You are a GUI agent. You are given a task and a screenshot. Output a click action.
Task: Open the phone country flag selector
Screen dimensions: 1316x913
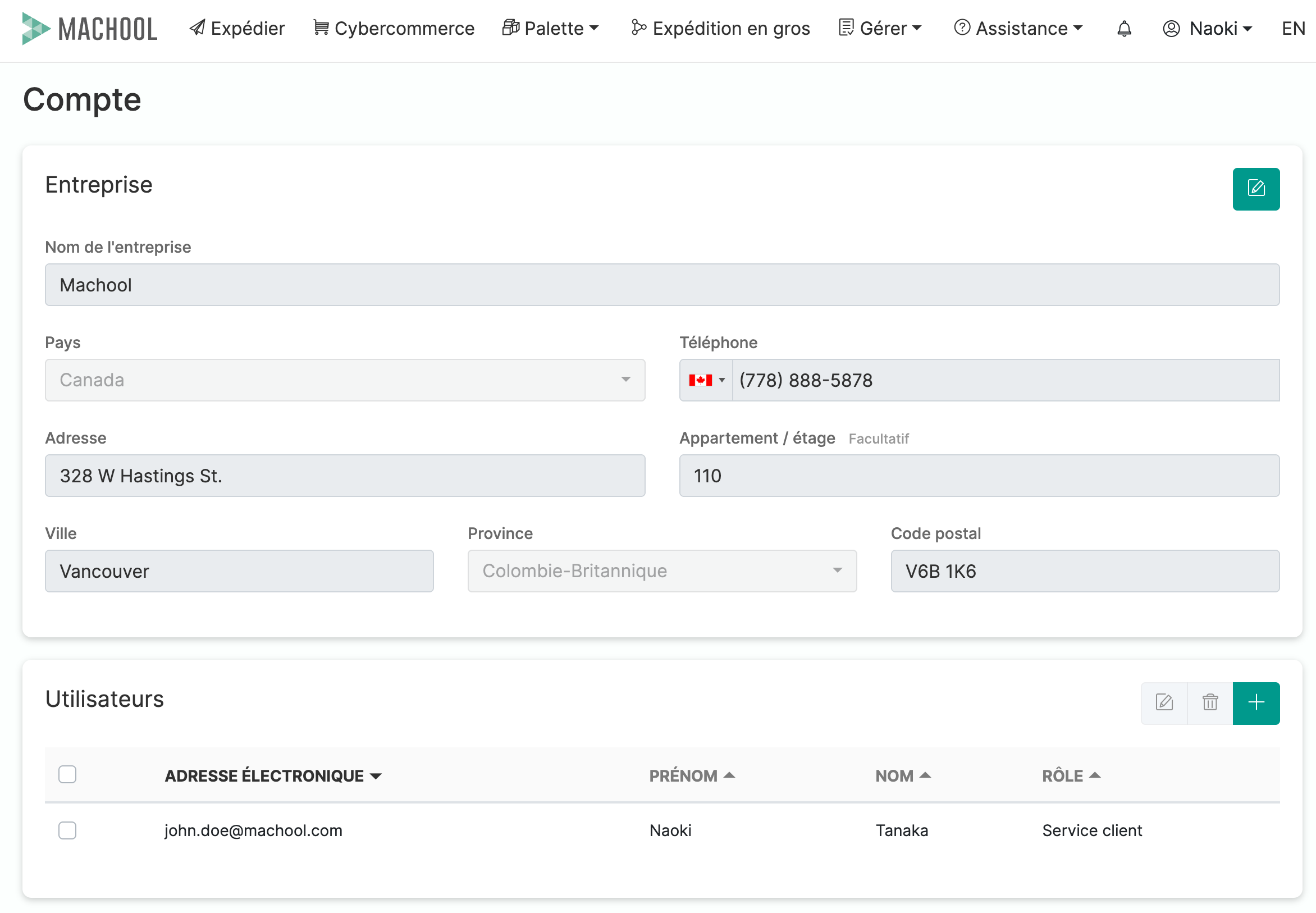click(x=706, y=380)
